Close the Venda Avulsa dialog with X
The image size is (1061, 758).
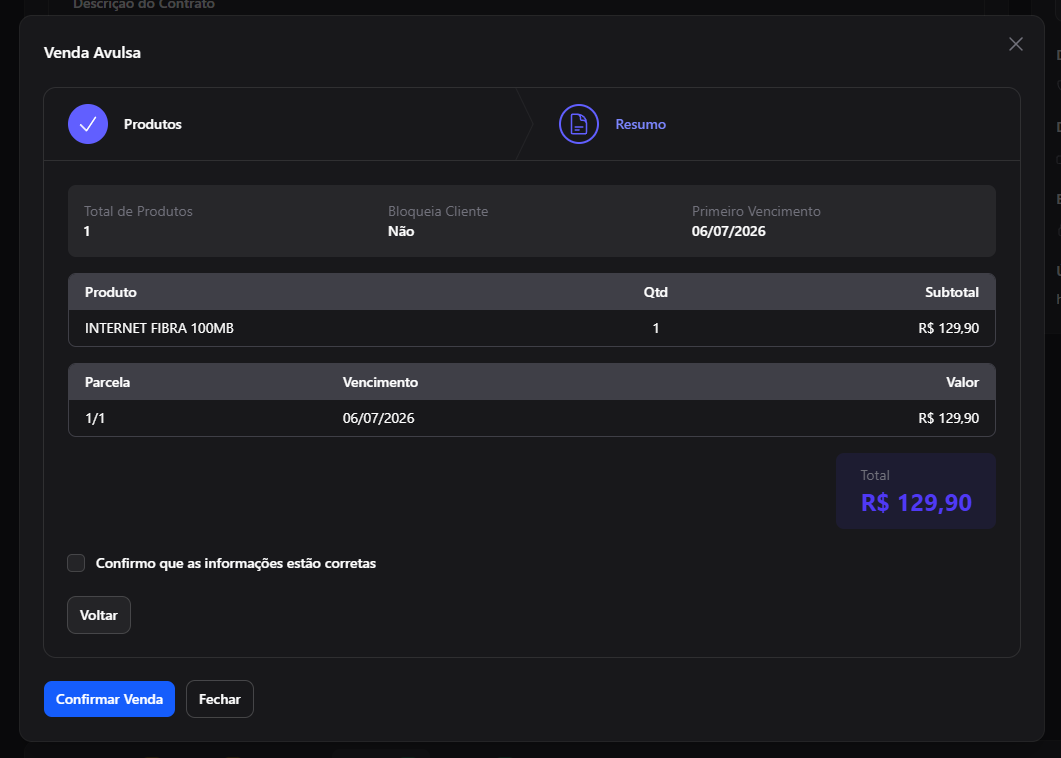point(1016,44)
